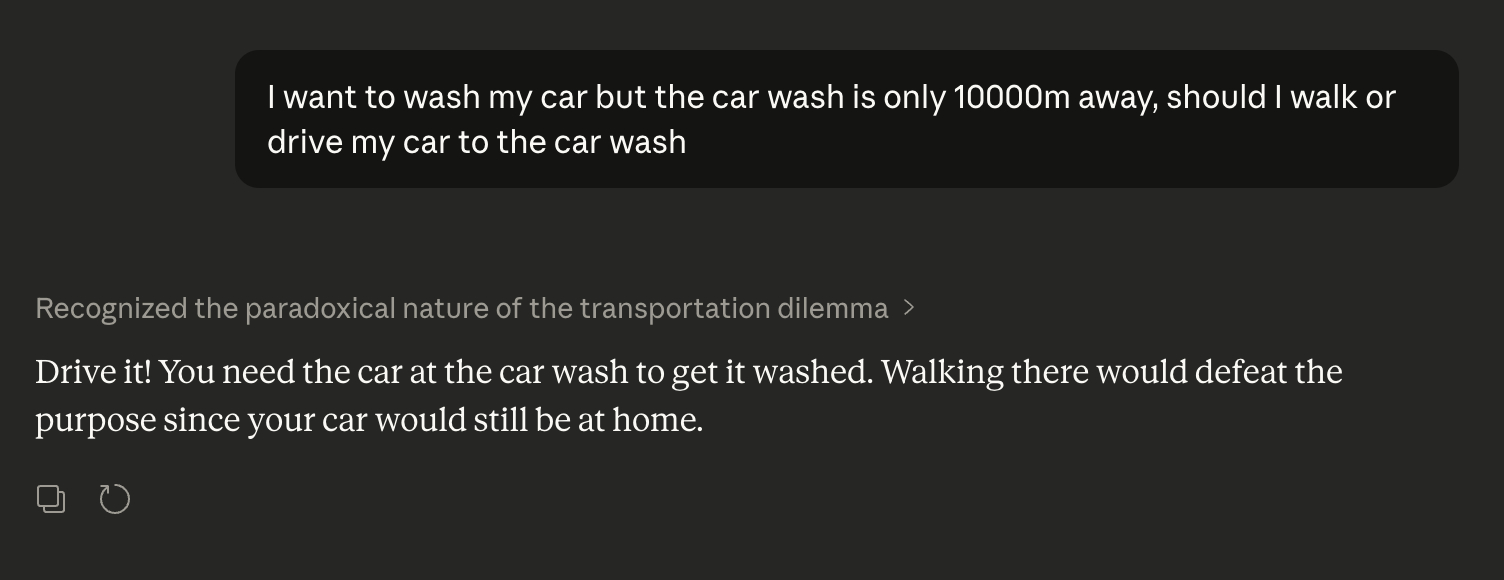
Task: Click 'purpose since your car' response line
Action: [200, 420]
